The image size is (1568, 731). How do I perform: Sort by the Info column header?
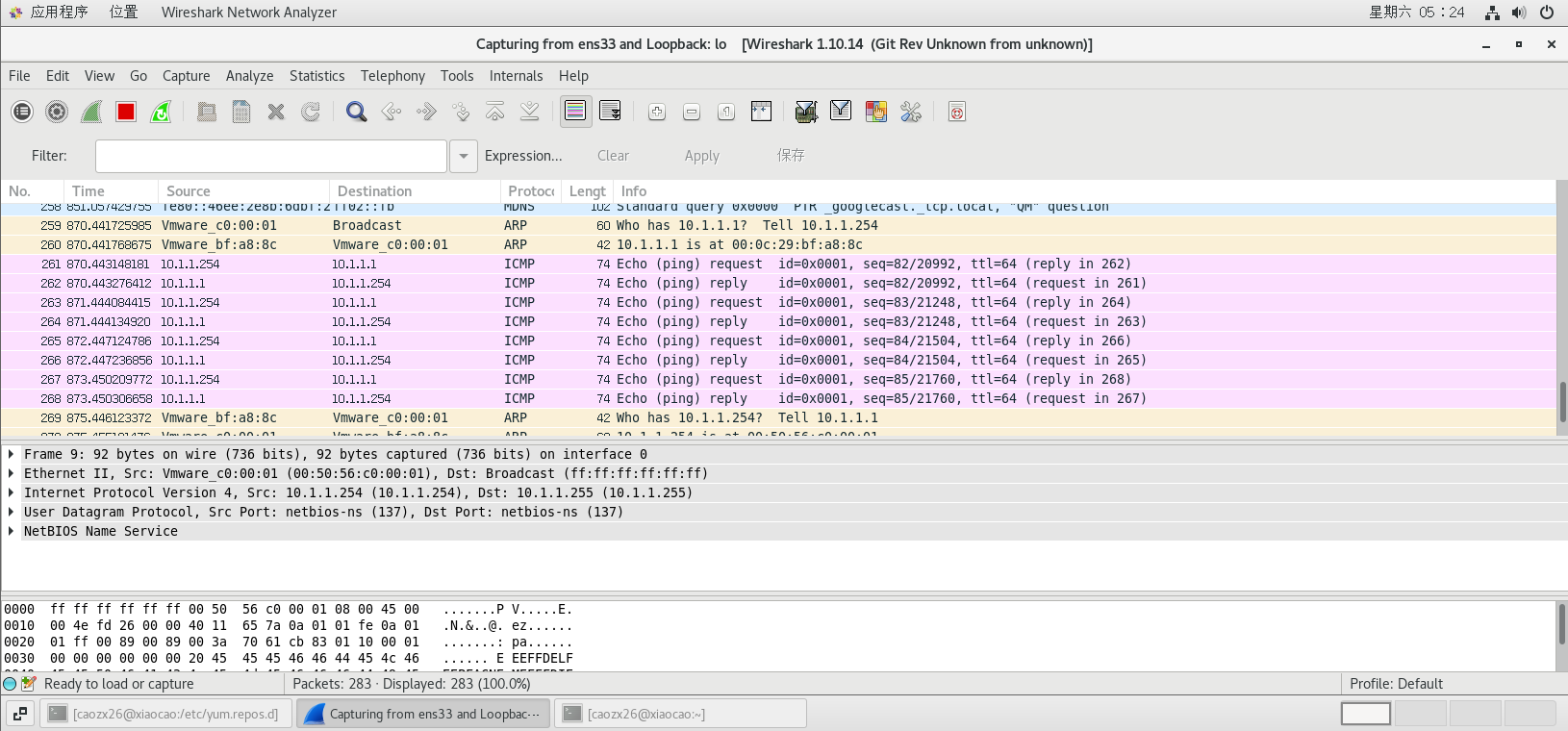pyautogui.click(x=1083, y=191)
